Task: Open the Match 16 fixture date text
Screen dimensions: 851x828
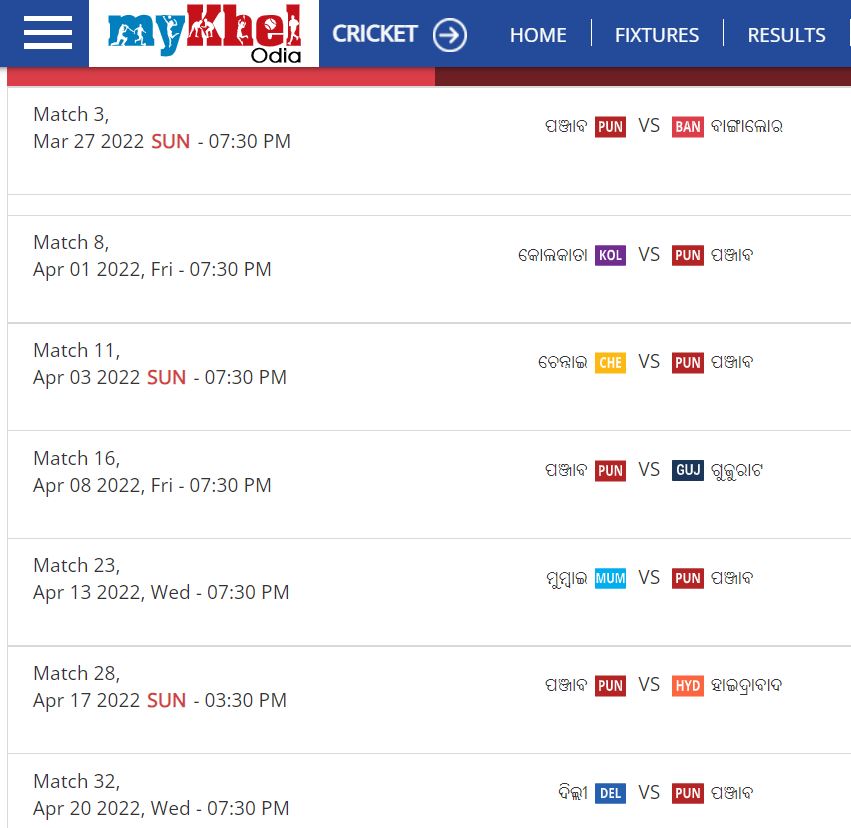Action: point(152,485)
